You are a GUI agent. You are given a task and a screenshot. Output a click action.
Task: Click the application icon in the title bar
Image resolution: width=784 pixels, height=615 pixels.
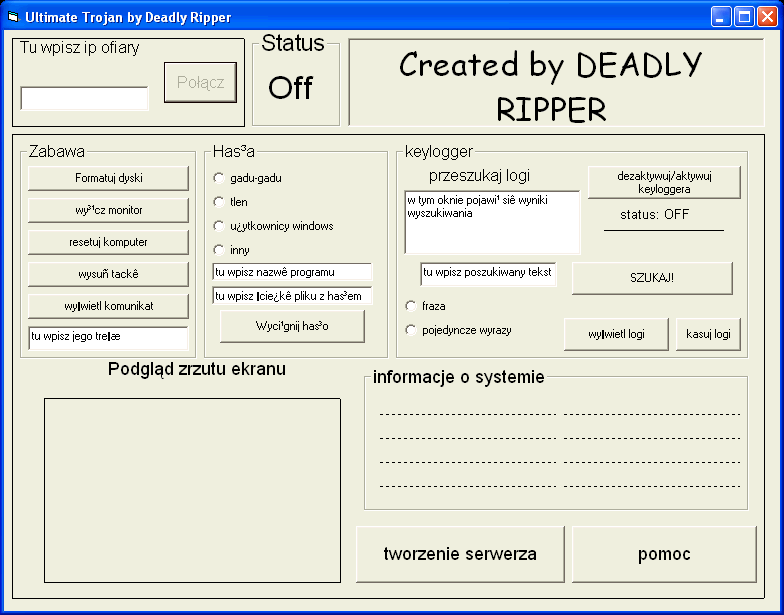pyautogui.click(x=13, y=17)
